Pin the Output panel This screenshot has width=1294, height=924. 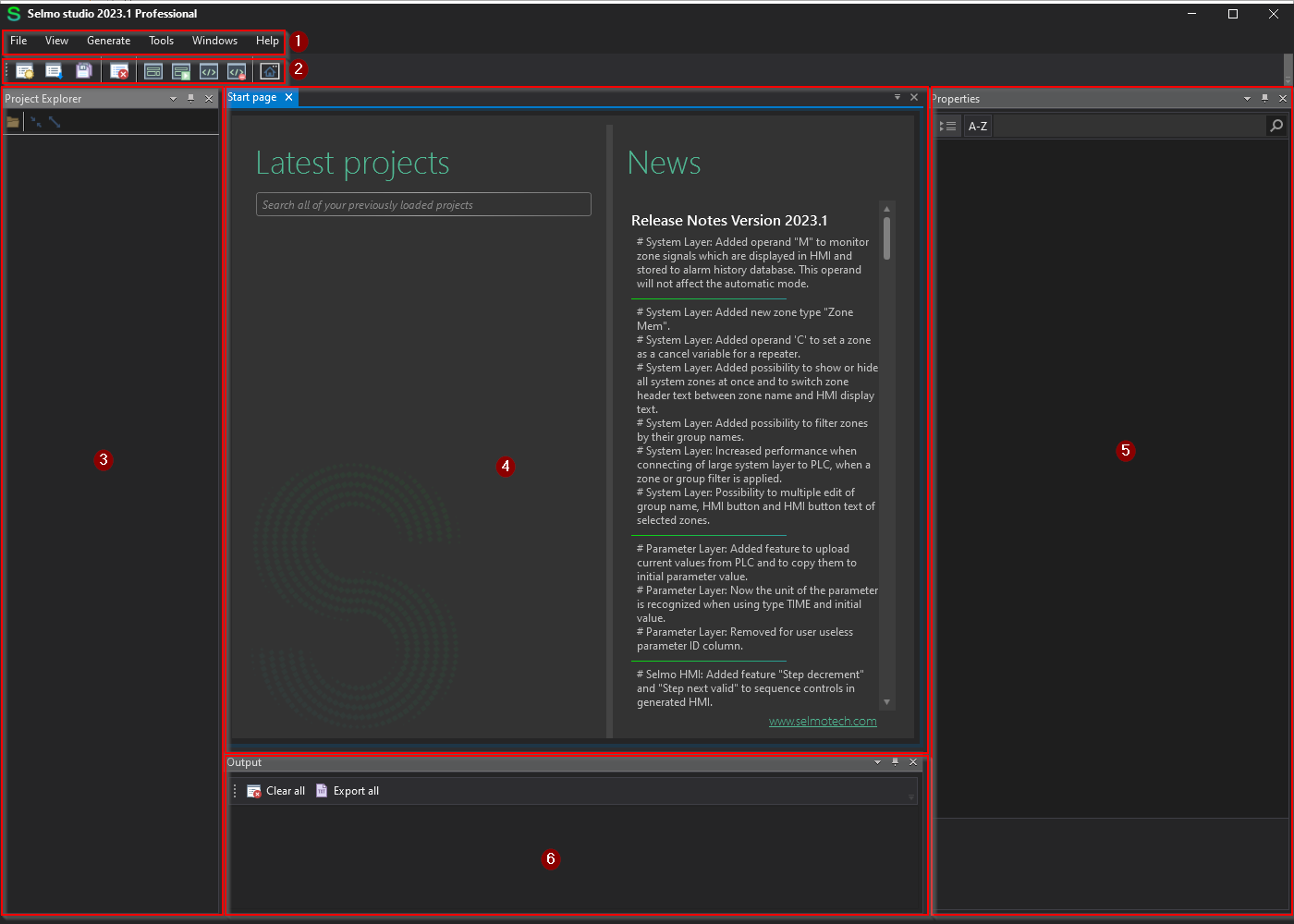(x=895, y=762)
